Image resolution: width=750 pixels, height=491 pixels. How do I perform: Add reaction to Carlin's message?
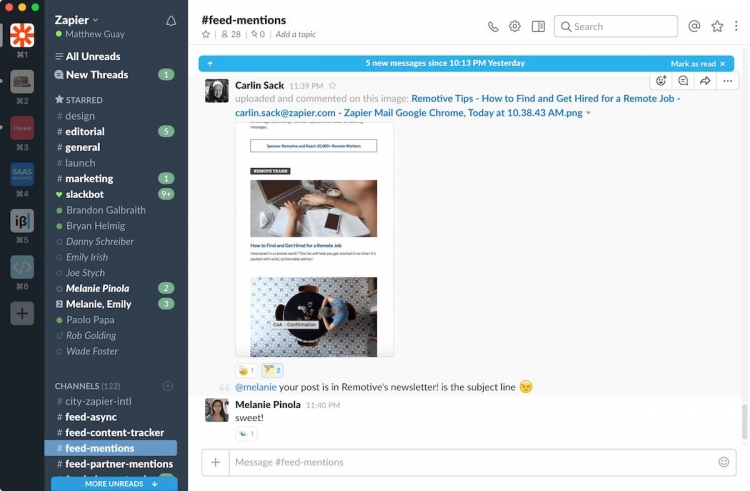point(661,81)
